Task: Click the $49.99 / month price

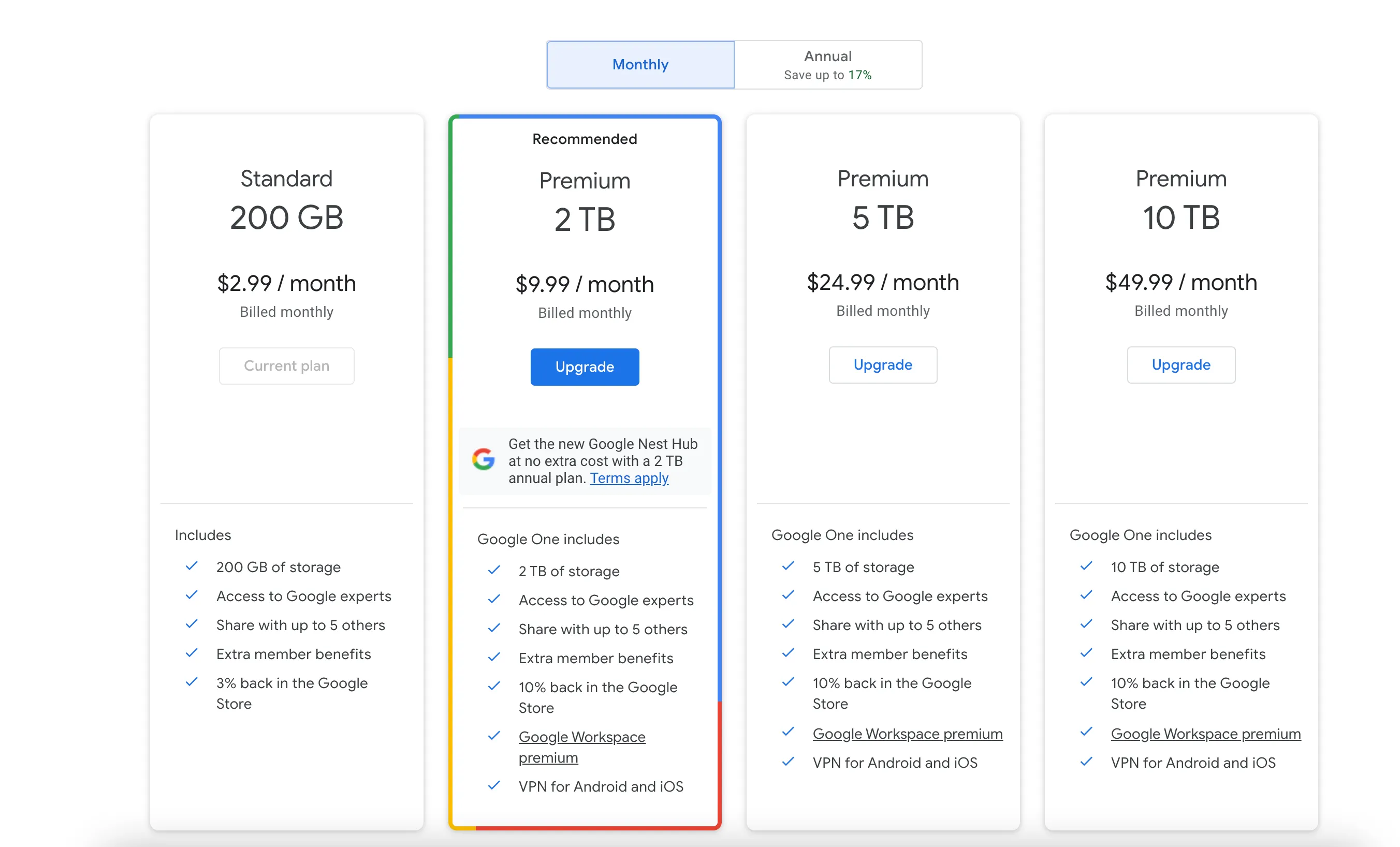Action: pos(1182,282)
